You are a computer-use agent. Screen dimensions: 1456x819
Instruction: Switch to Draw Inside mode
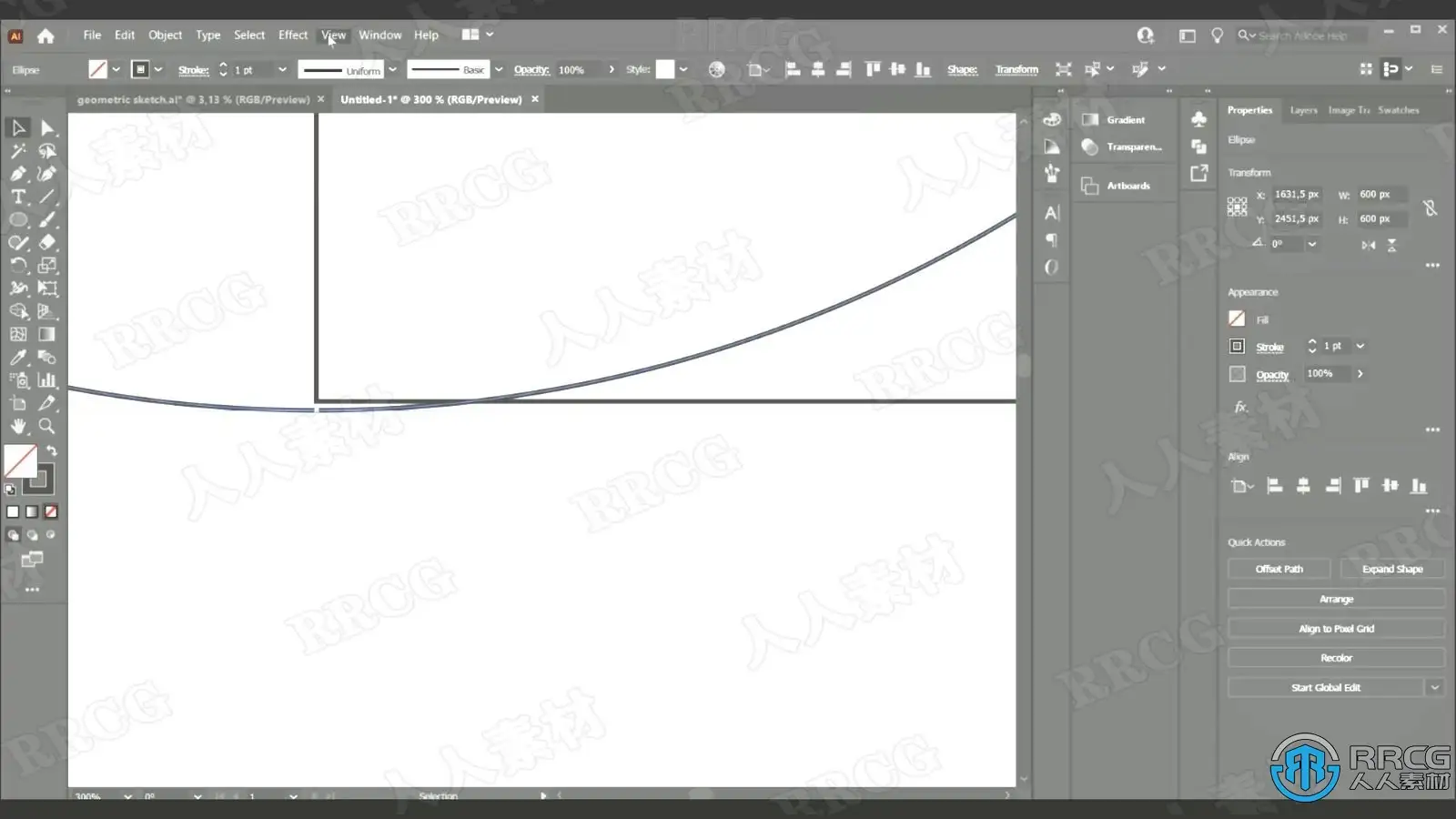(x=51, y=535)
